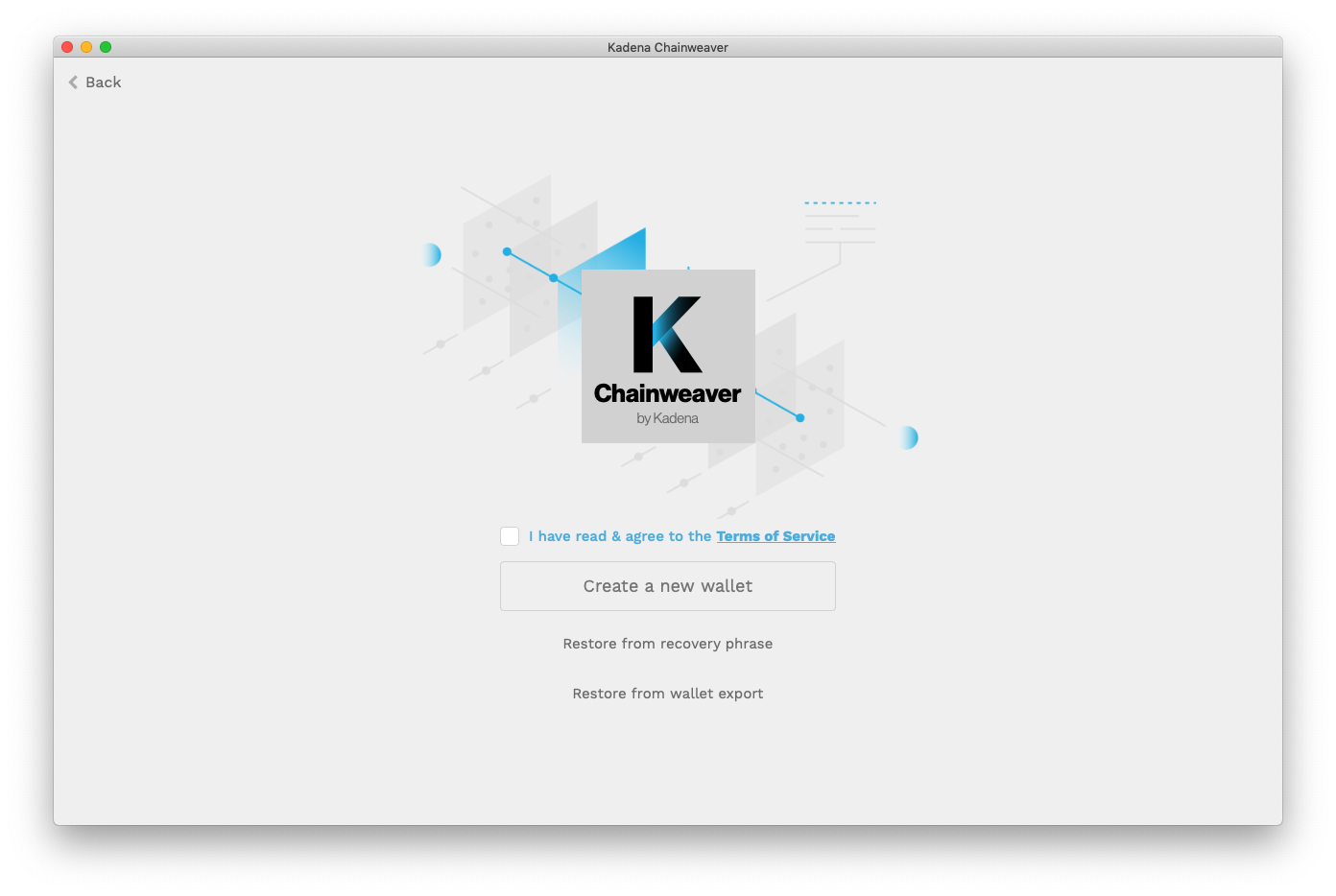Click the topmost blue node dot on the line
Viewport: 1336px width, 896px height.
click(x=507, y=251)
